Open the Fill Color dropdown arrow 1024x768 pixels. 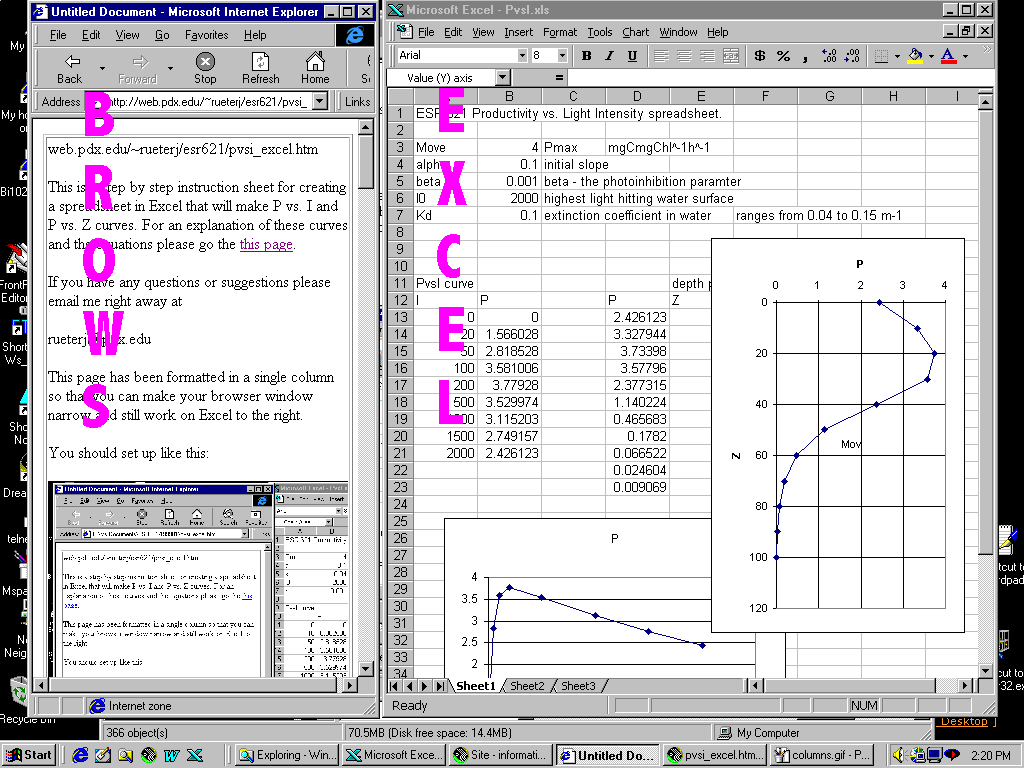point(931,56)
